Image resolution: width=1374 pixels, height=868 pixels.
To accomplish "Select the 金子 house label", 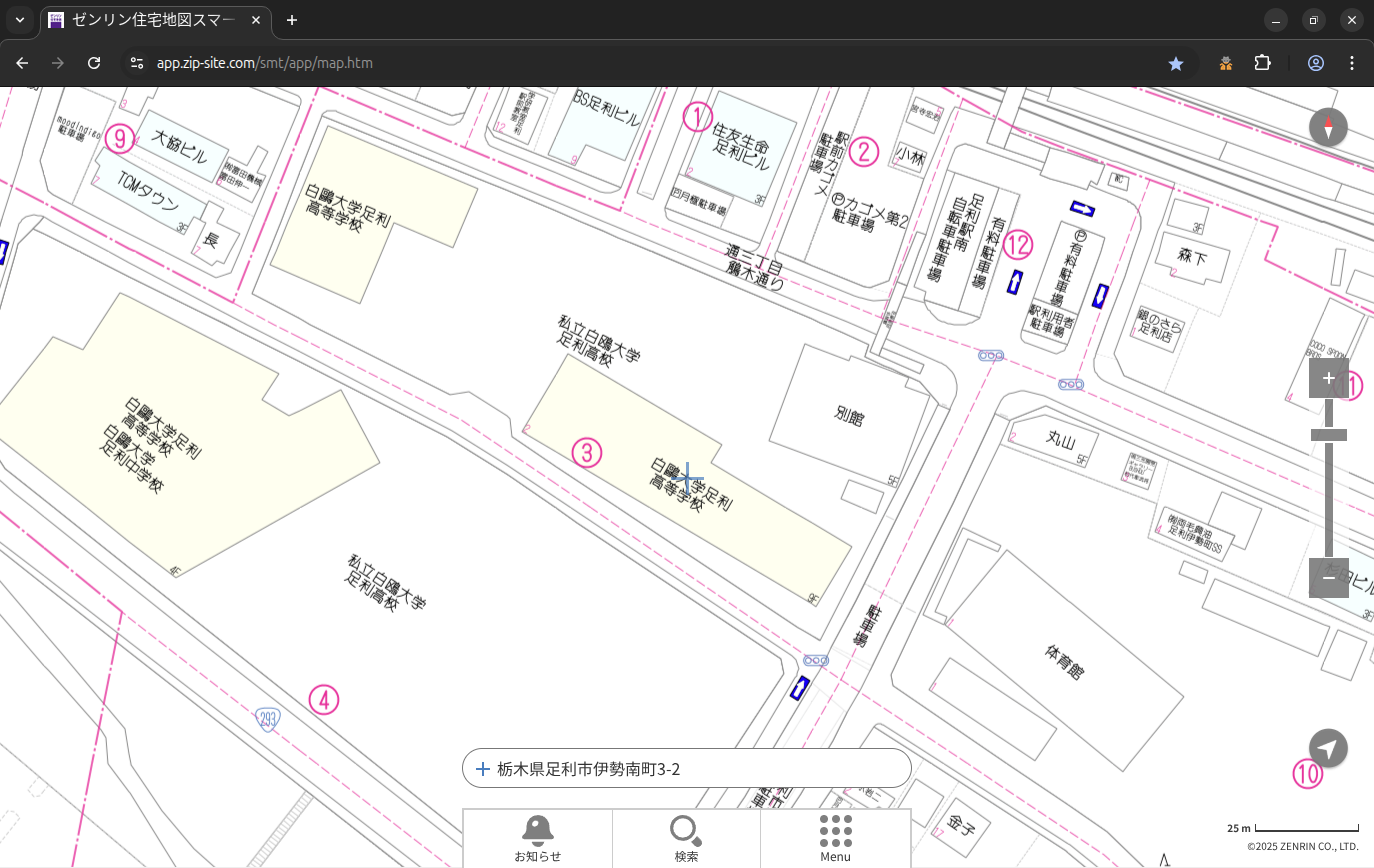I will [962, 827].
